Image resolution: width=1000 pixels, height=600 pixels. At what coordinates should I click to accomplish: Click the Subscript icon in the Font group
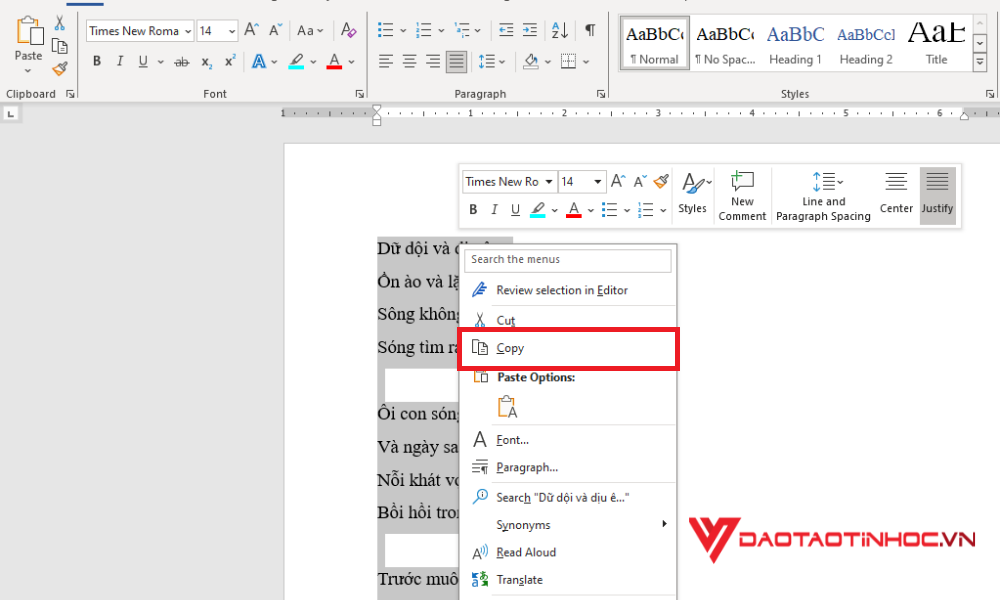pos(206,61)
